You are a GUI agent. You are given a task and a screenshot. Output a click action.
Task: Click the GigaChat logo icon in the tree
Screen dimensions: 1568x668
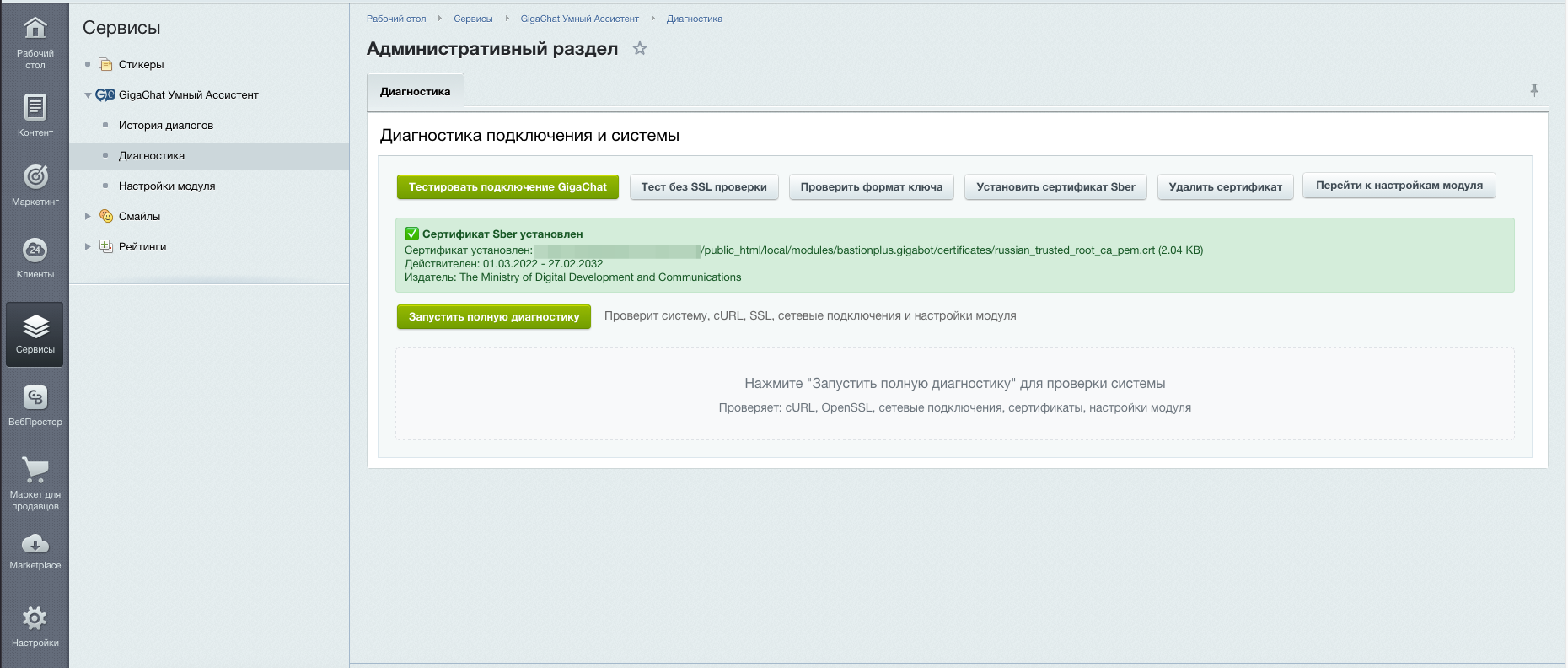(x=105, y=94)
